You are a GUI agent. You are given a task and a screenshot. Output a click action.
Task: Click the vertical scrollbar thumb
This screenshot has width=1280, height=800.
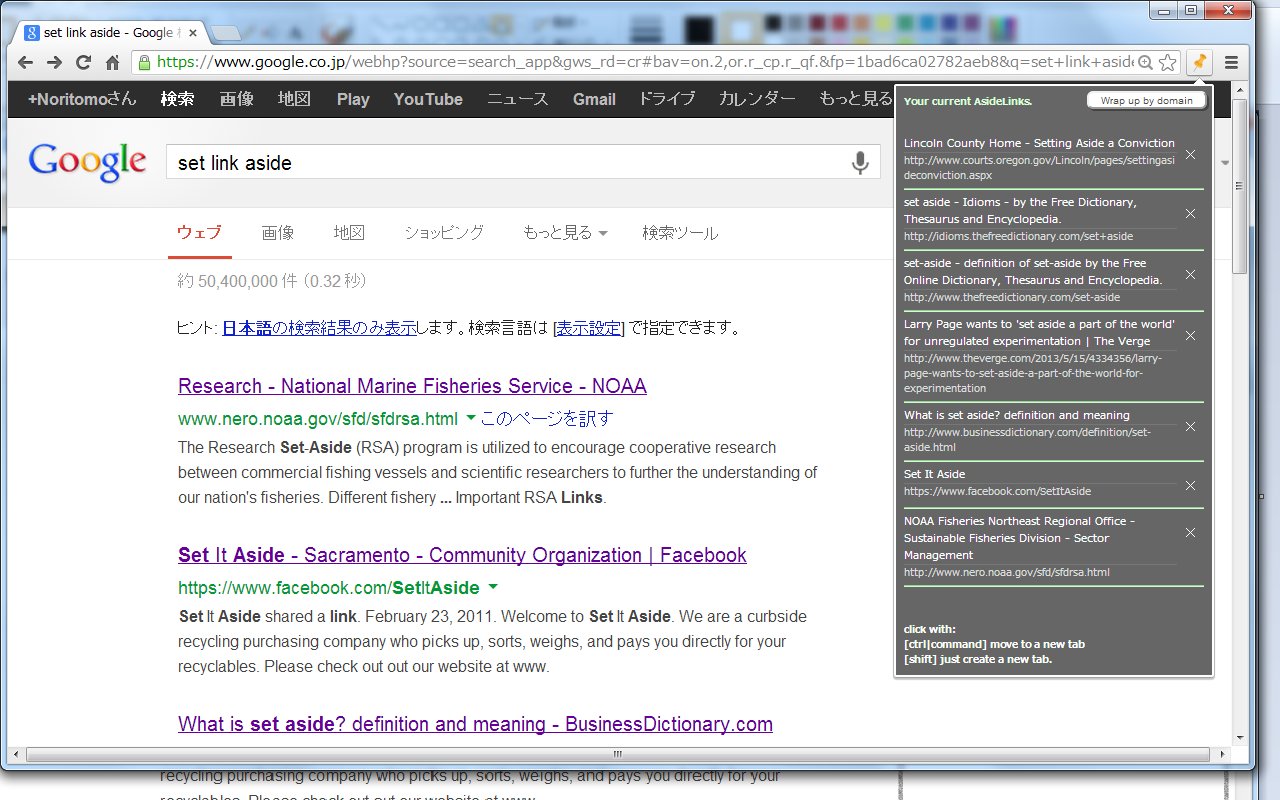[1240, 187]
